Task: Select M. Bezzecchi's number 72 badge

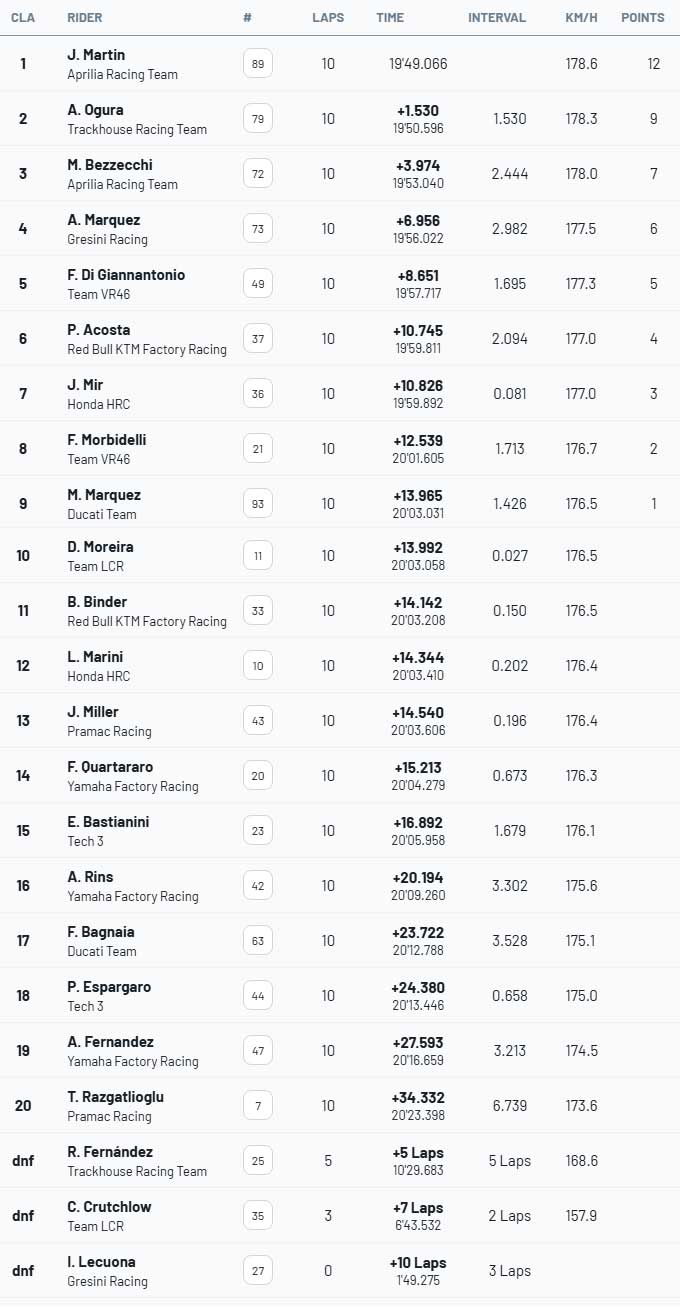Action: (258, 174)
